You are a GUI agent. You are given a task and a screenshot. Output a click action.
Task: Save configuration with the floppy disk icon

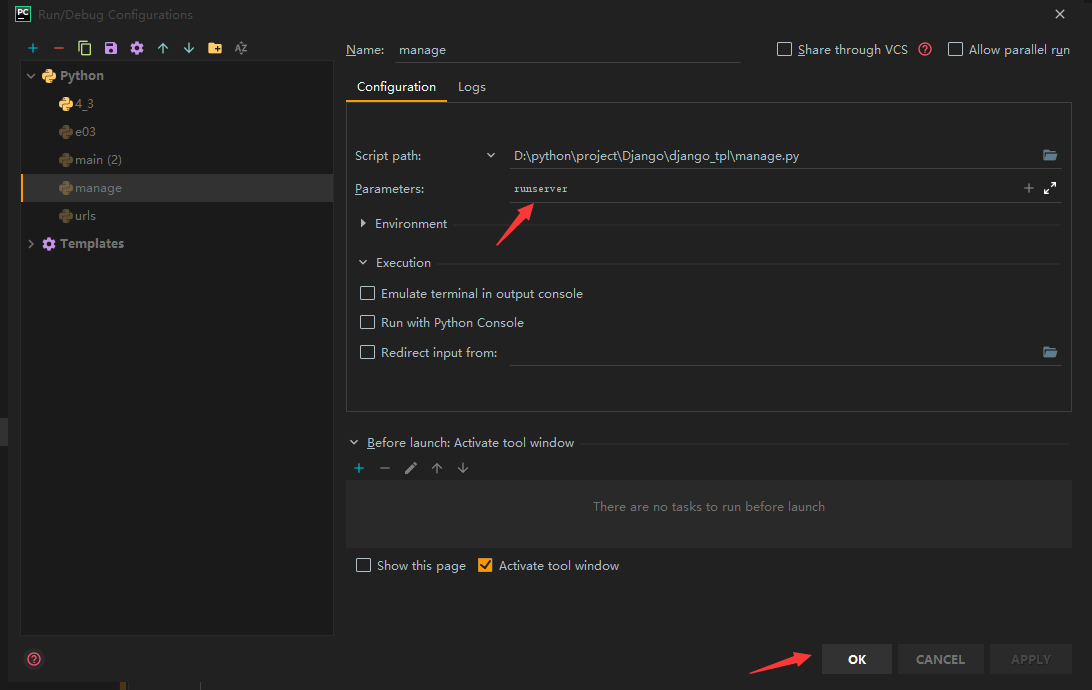pos(111,48)
